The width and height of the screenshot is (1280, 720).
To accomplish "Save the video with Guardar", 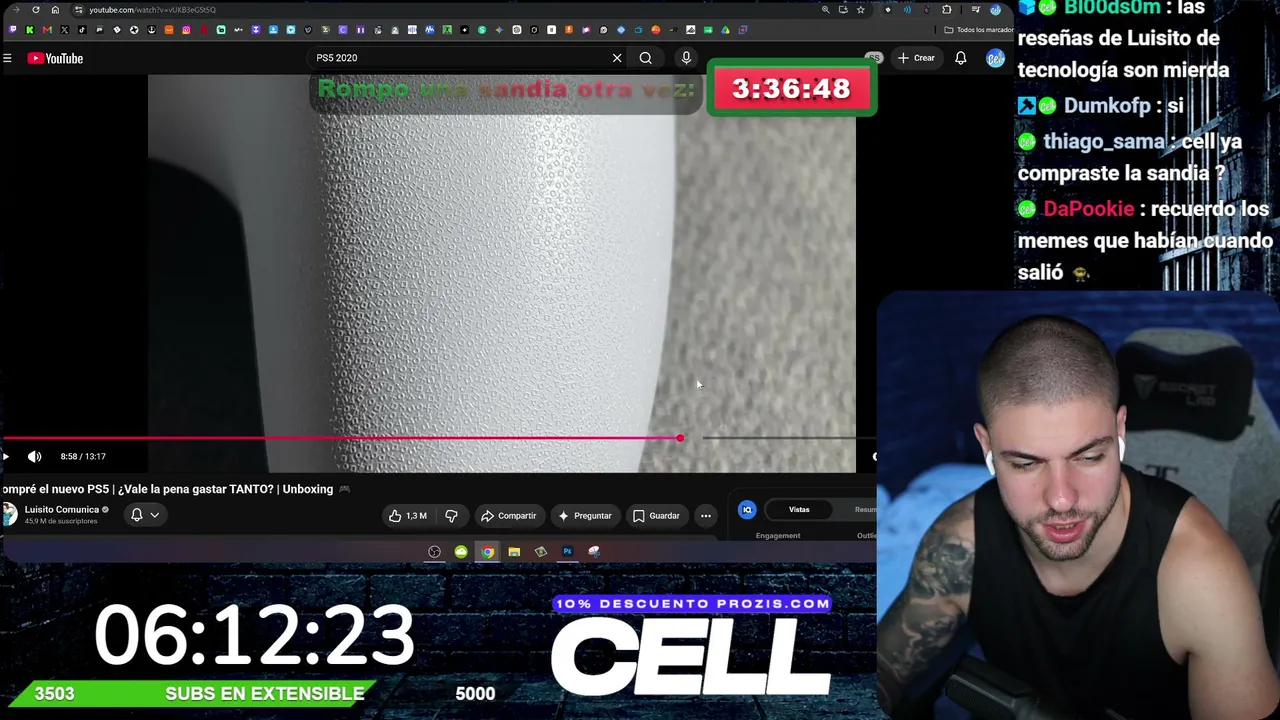I will (656, 516).
